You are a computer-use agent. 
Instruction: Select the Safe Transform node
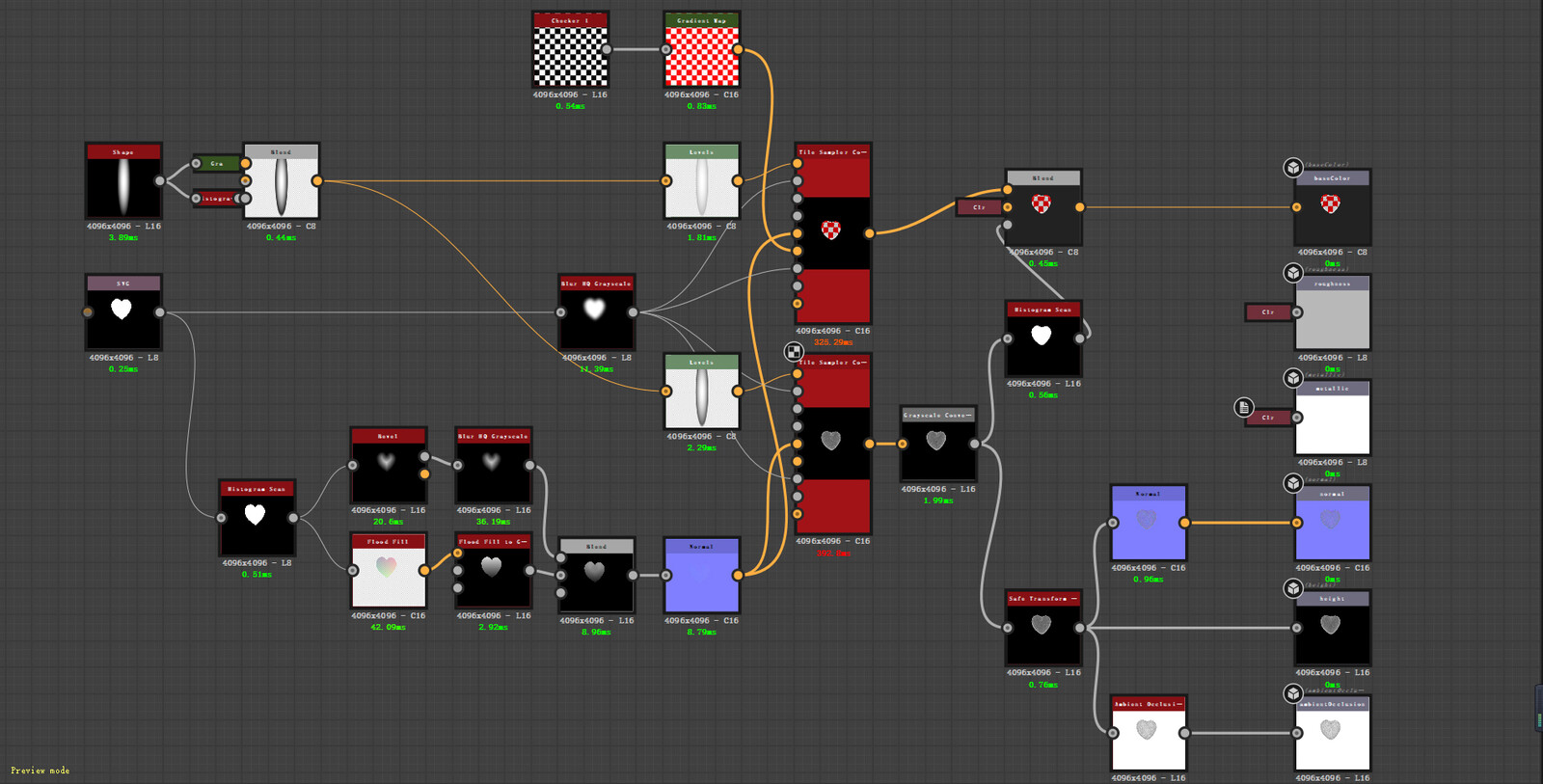pyautogui.click(x=1043, y=628)
